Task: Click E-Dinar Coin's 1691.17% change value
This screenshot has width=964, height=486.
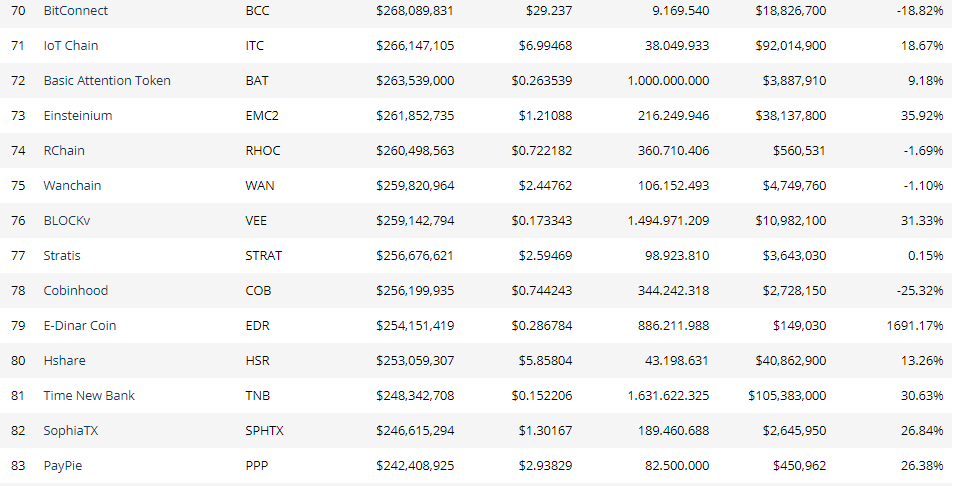Action: 914,326
